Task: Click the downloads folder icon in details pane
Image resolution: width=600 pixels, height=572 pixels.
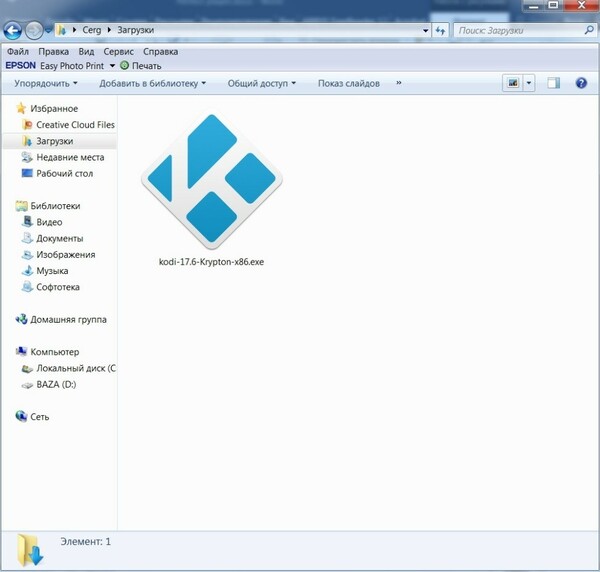Action: point(30,550)
